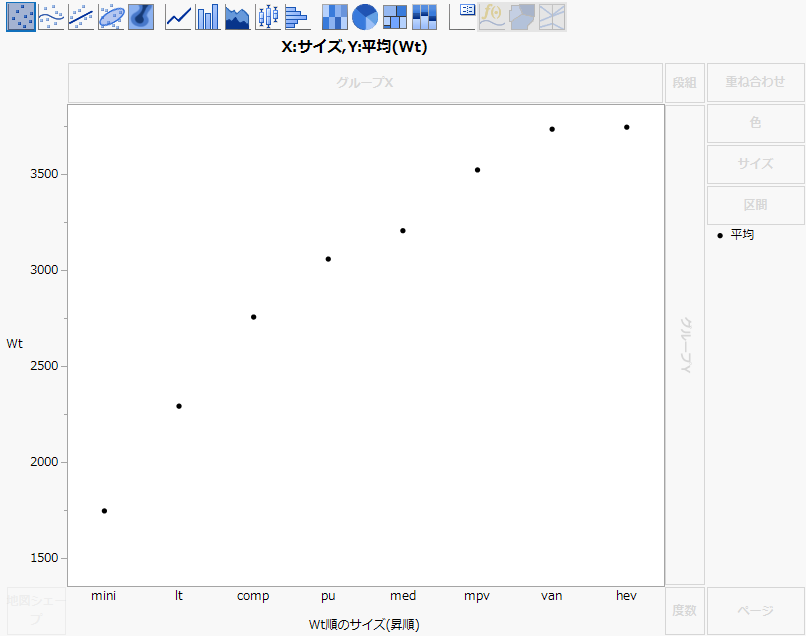Click the 度数 drop zone
This screenshot has width=806, height=636.
pos(684,611)
